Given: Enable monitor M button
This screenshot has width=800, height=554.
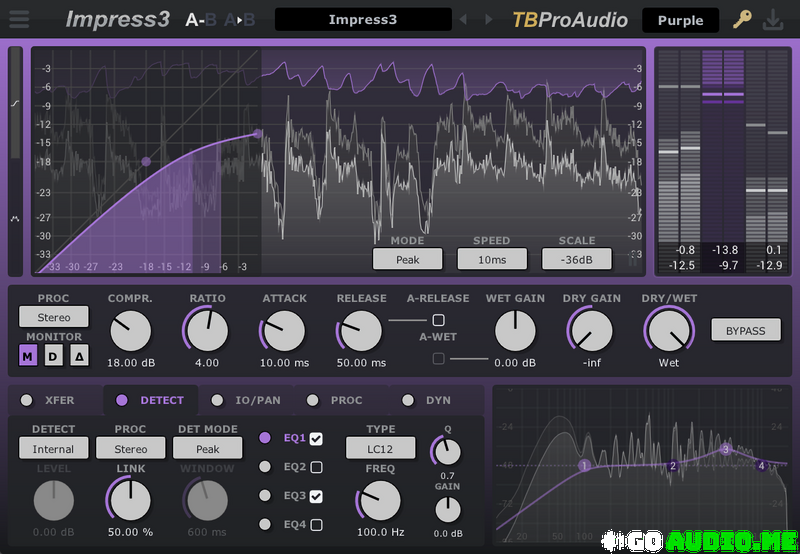Looking at the screenshot, I should point(28,356).
